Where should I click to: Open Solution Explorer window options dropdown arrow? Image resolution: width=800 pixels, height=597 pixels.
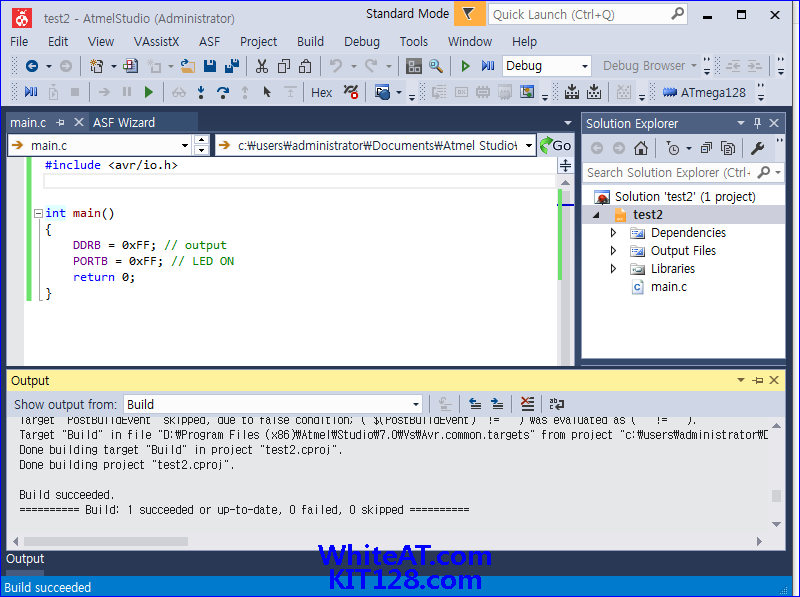[741, 123]
